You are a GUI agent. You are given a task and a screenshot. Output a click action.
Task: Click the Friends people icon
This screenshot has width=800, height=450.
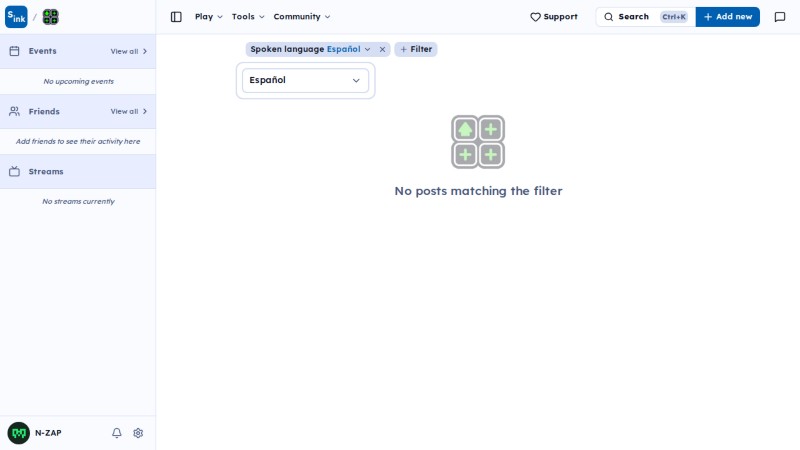[x=14, y=111]
